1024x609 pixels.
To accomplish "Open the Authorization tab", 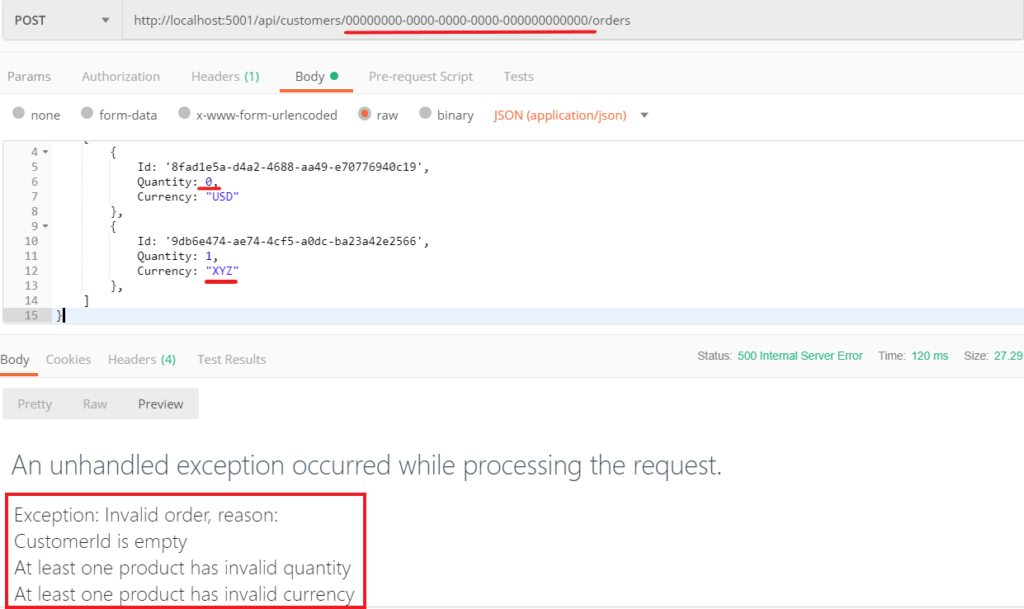I will click(x=120, y=76).
